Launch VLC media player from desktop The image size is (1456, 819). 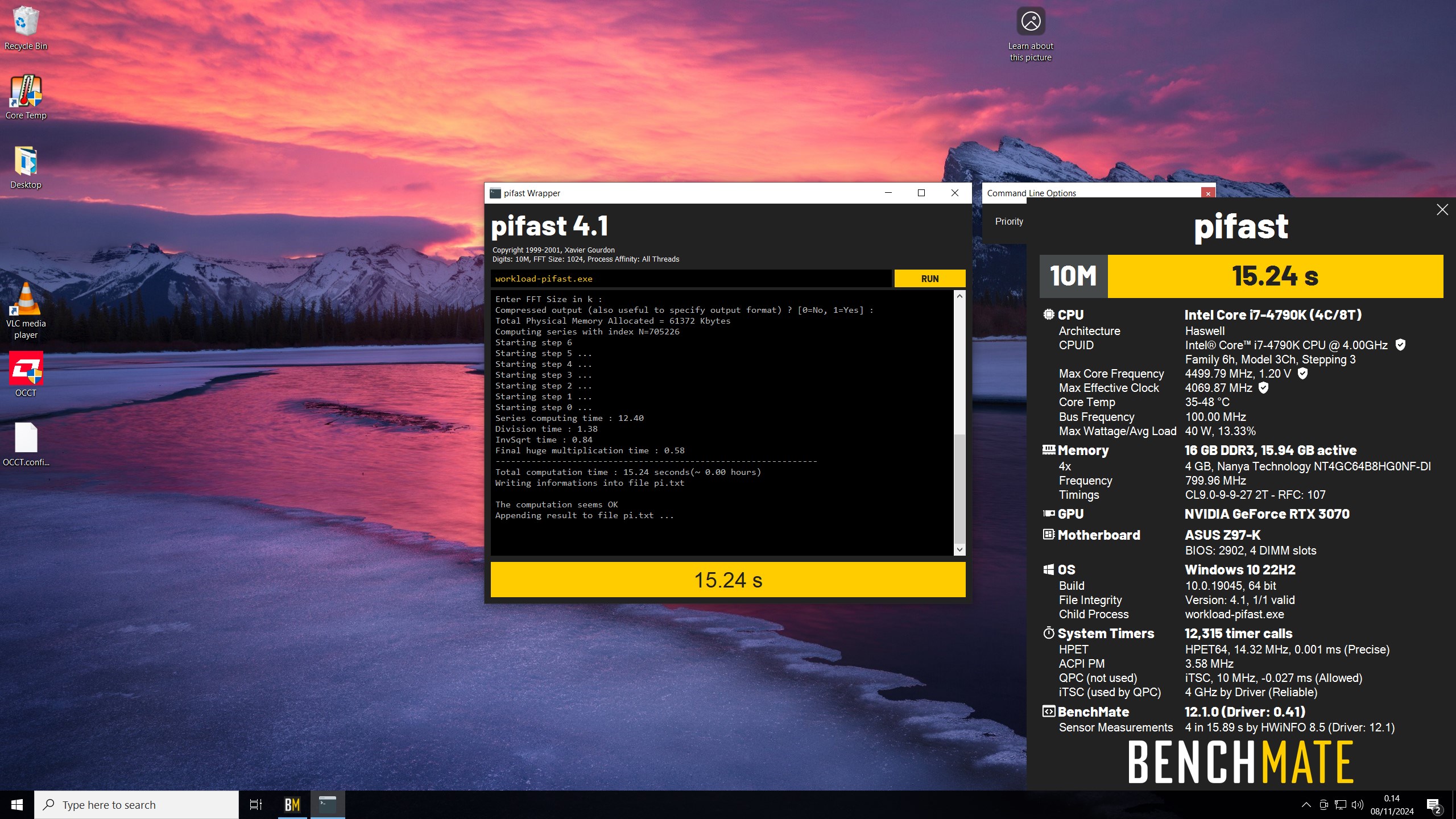point(26,311)
